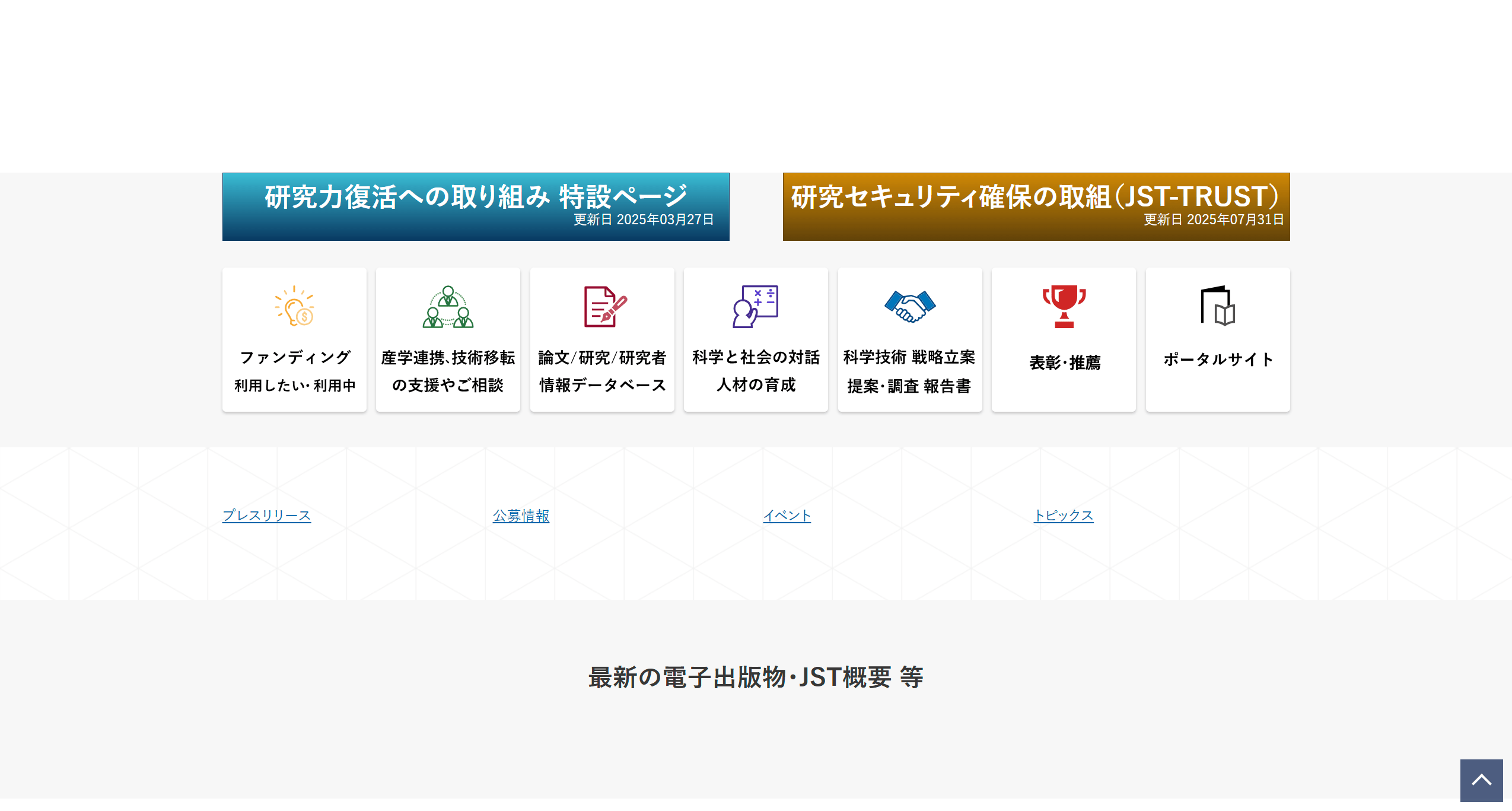1512x811 pixels.
Task: Open the イベント link
Action: [x=787, y=516]
